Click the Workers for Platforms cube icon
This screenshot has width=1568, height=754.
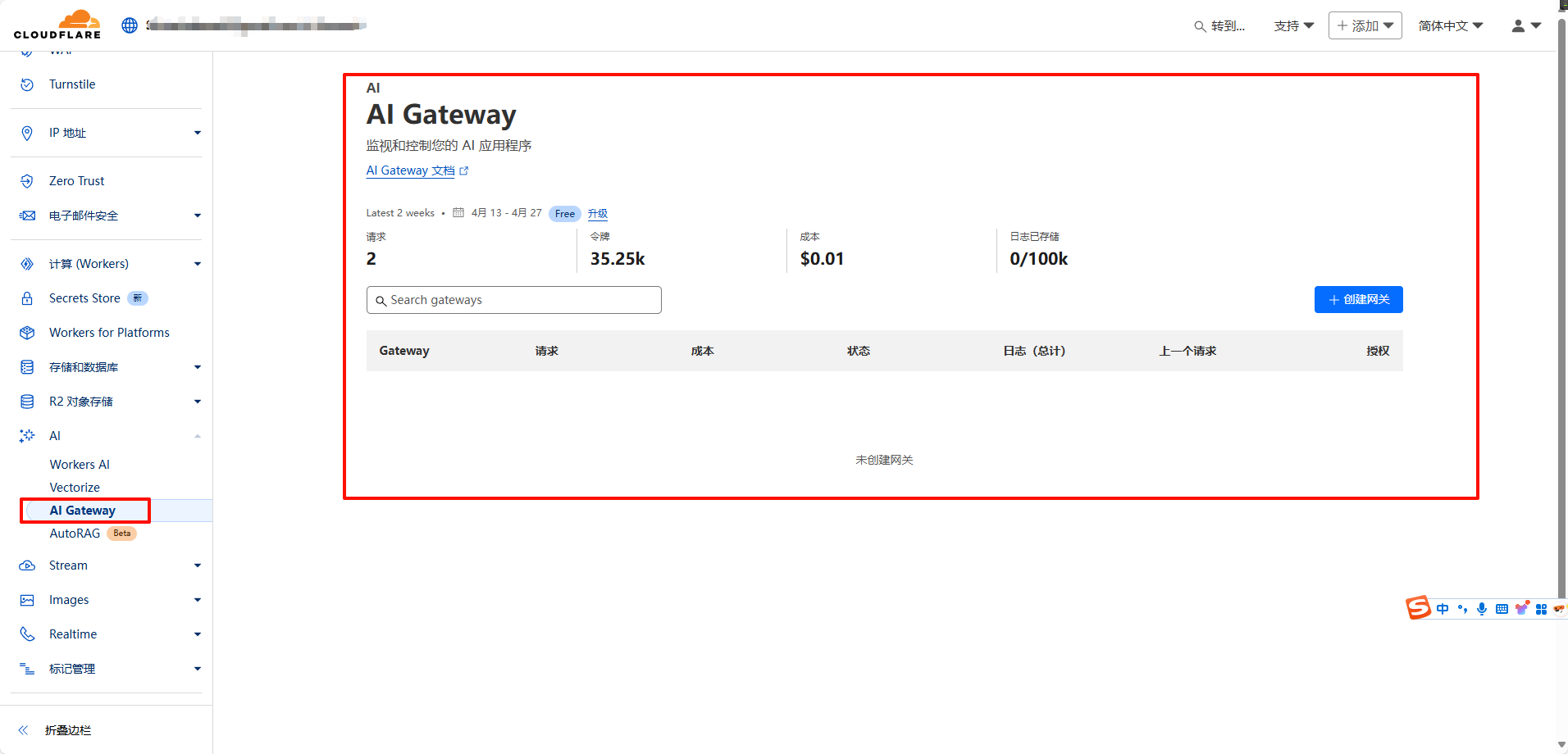tap(27, 333)
